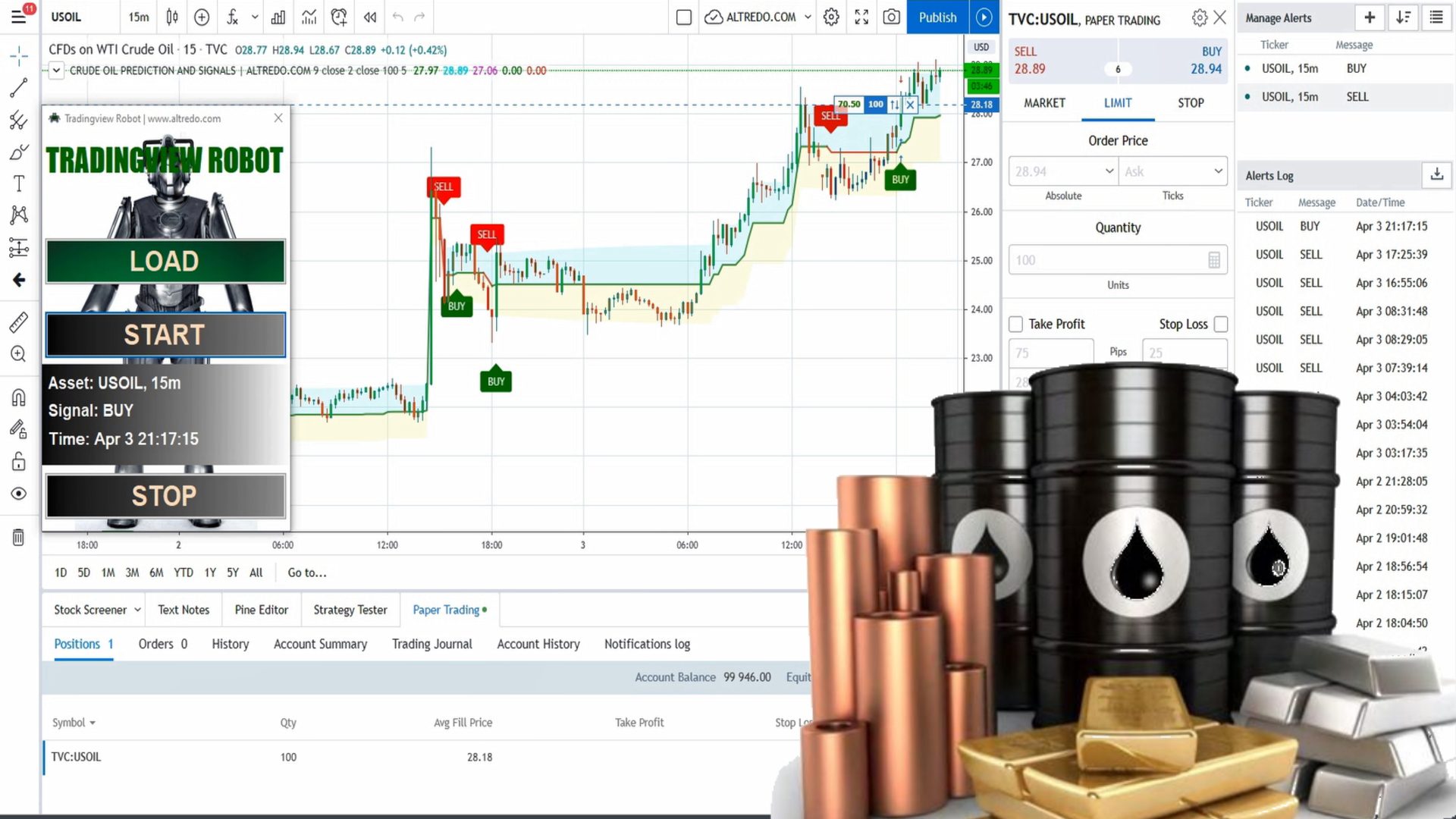
Task: Toggle LIMIT order type tab
Action: [1117, 103]
